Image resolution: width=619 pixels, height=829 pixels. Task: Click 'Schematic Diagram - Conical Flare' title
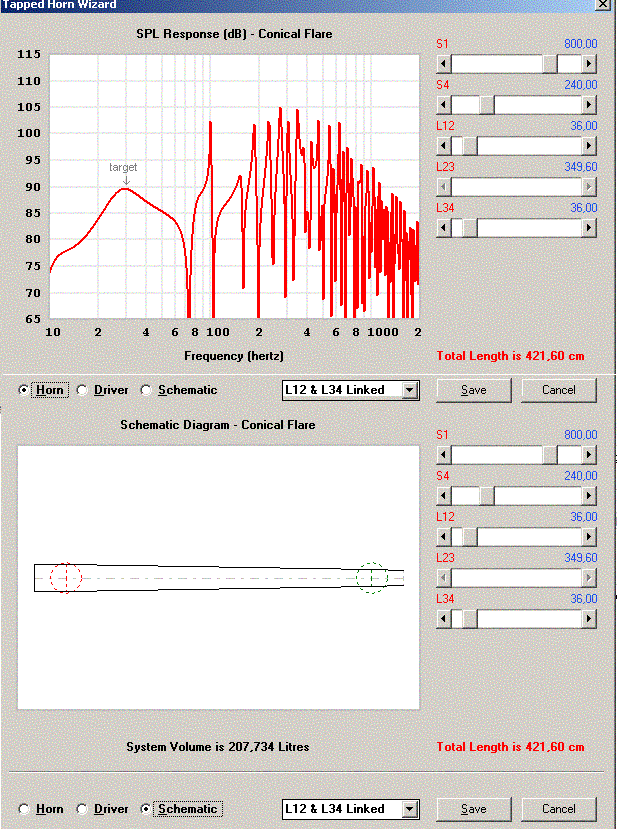click(218, 425)
